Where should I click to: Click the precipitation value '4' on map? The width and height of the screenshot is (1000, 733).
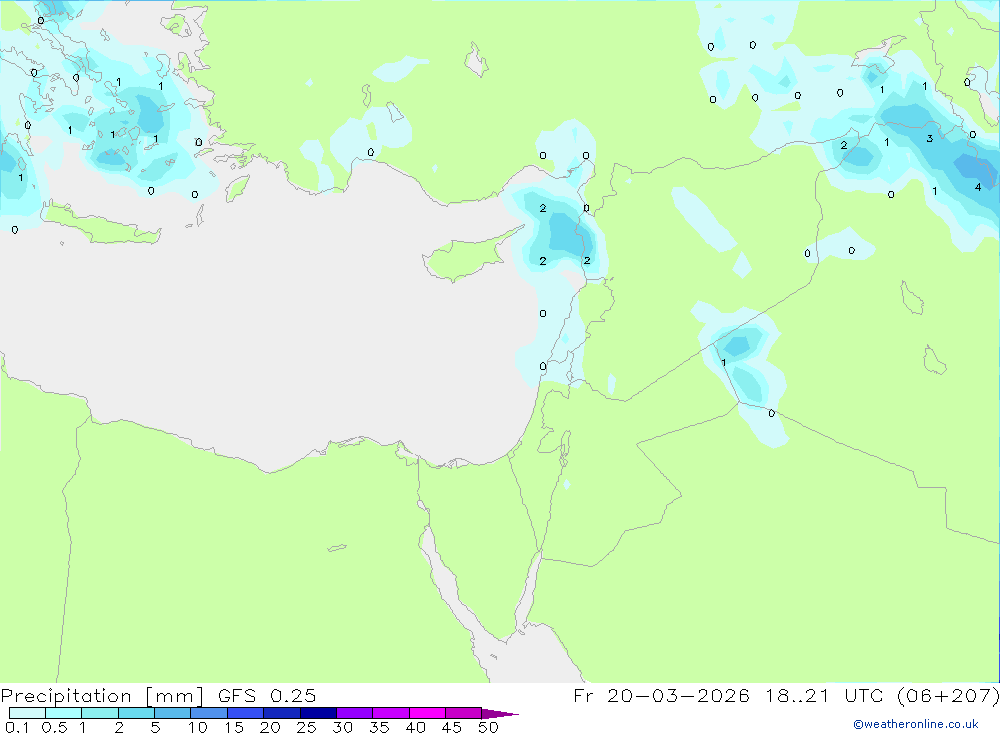(978, 187)
